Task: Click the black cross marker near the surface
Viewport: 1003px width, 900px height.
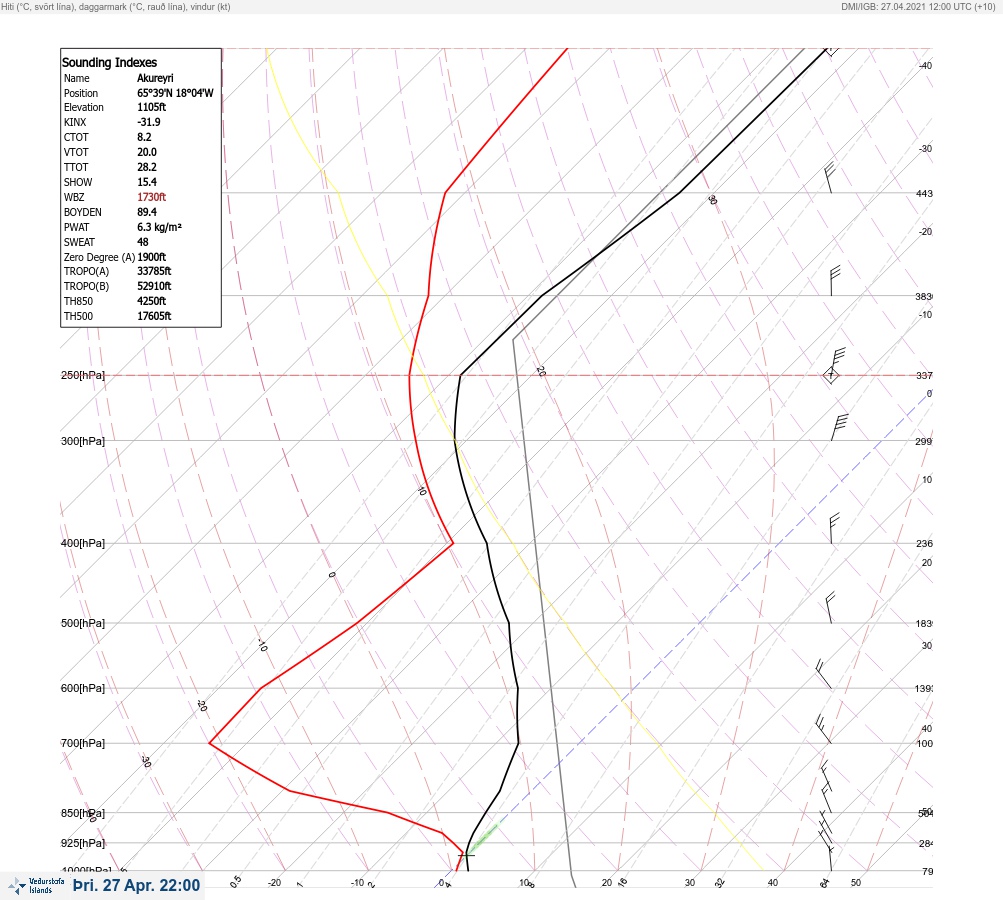Action: (x=466, y=855)
